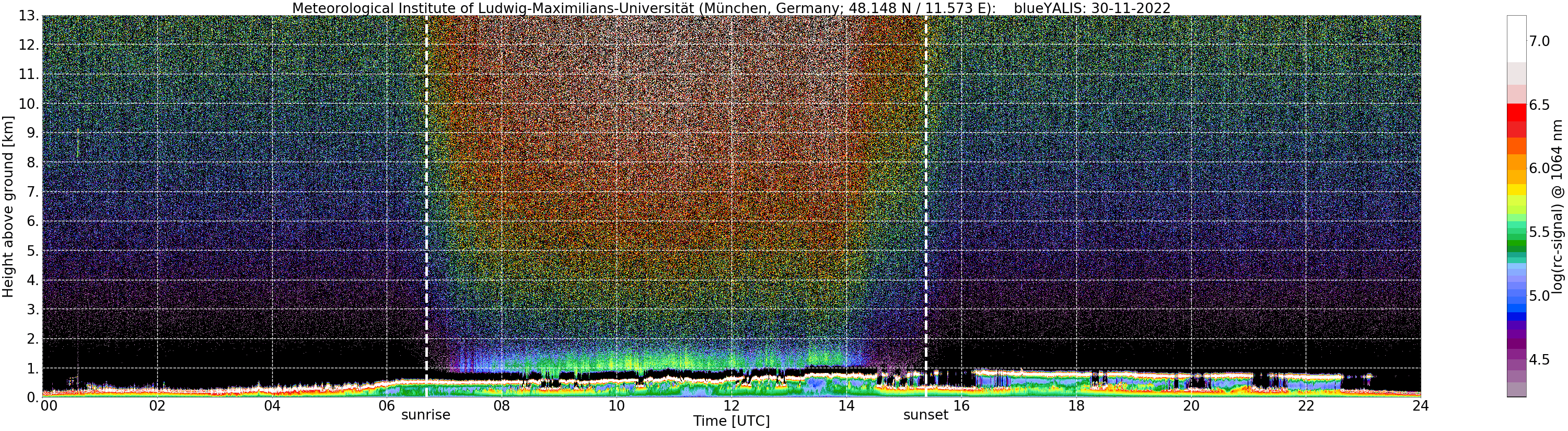Click the 8. height axis tick label

pyautogui.click(x=32, y=162)
